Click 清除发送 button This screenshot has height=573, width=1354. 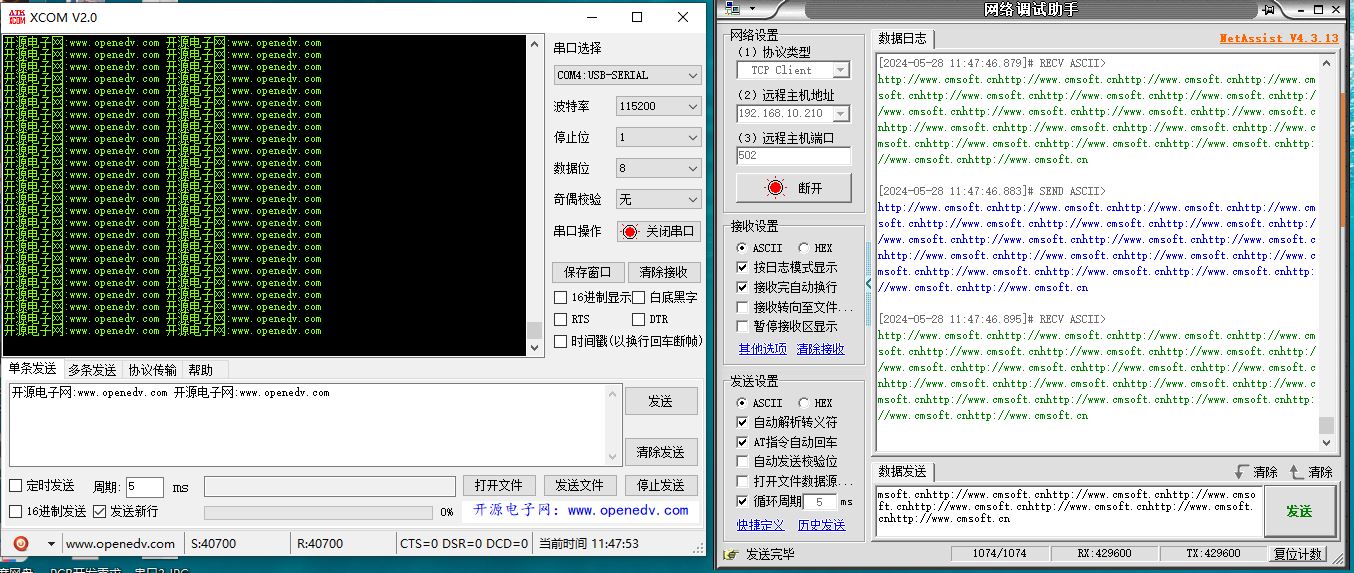click(661, 452)
